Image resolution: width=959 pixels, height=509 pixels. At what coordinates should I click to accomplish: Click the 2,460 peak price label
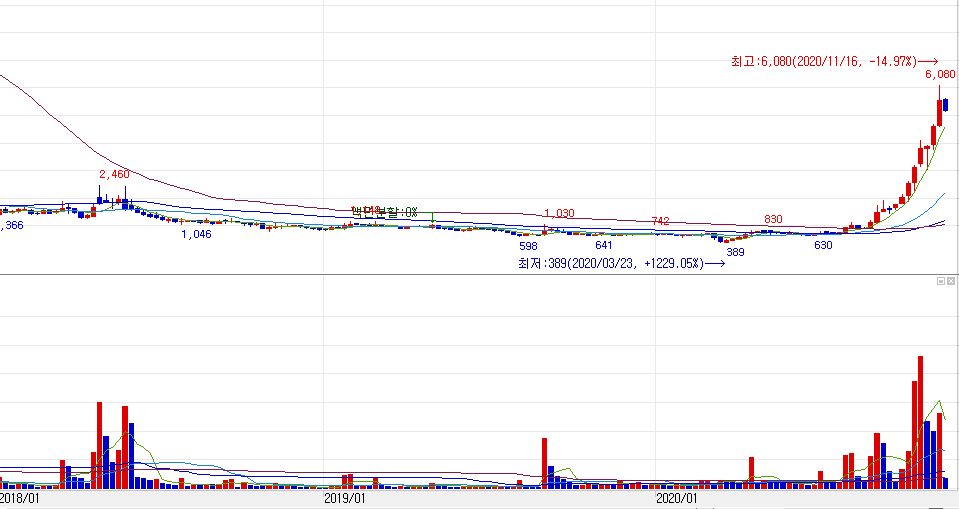(114, 174)
